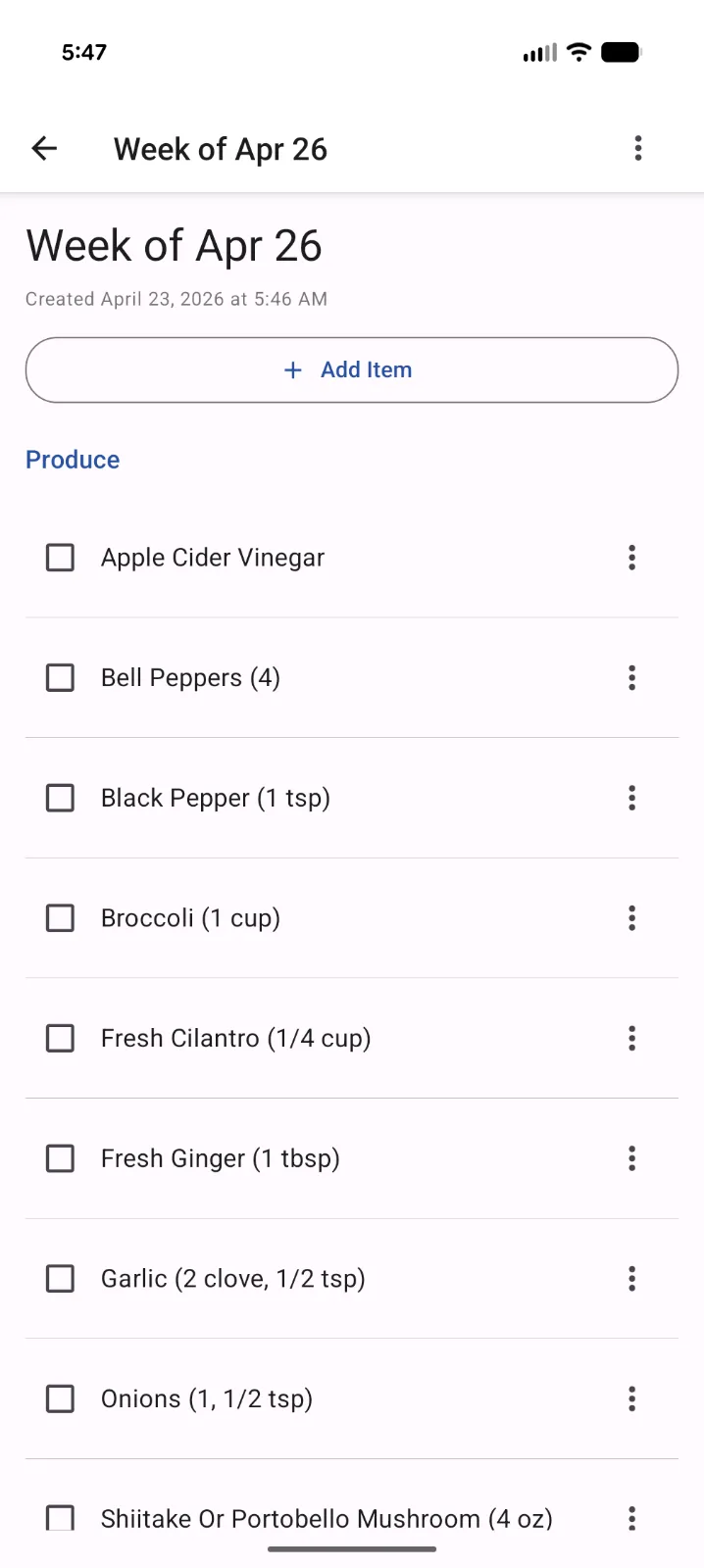Open item options for Fresh Cilantro

coord(631,1038)
